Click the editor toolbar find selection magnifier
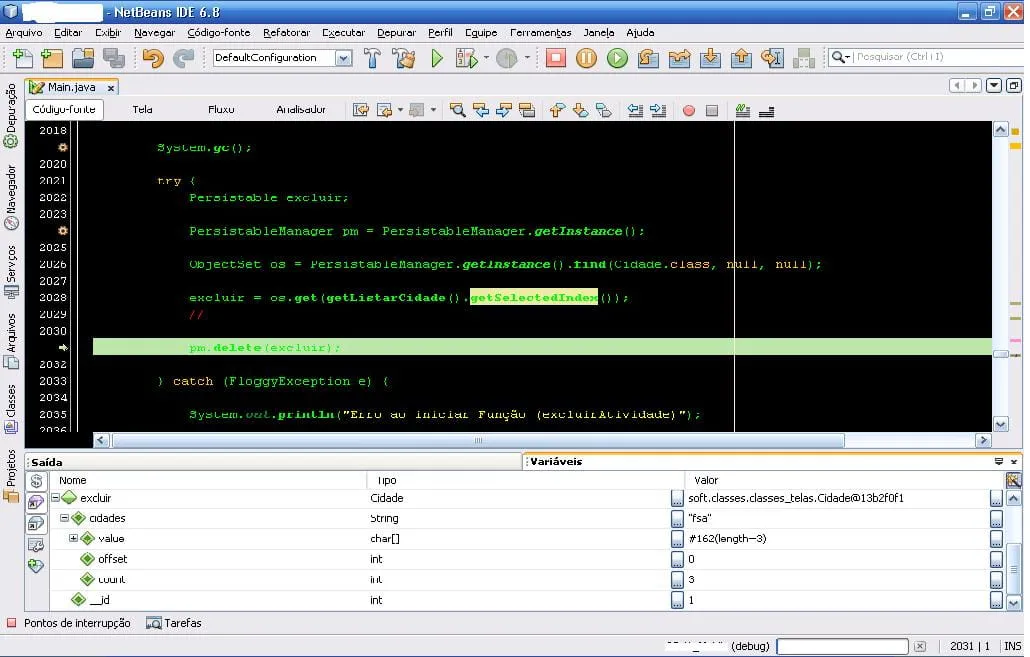Image resolution: width=1030 pixels, height=657 pixels. pyautogui.click(x=457, y=110)
